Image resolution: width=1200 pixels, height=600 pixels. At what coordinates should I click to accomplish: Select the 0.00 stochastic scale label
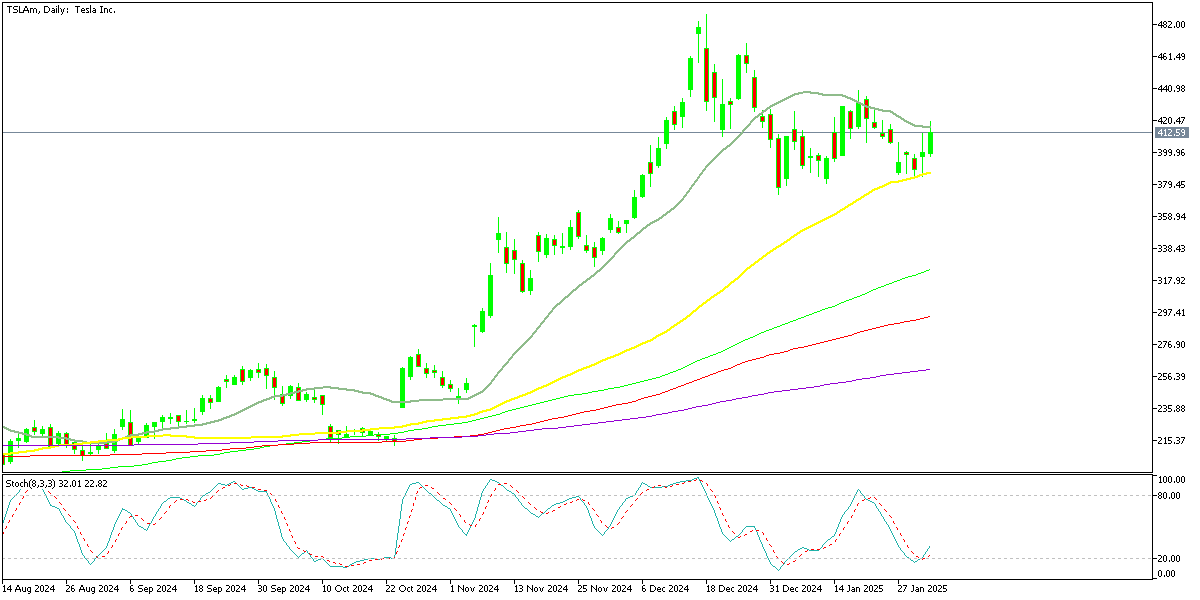[1167, 574]
